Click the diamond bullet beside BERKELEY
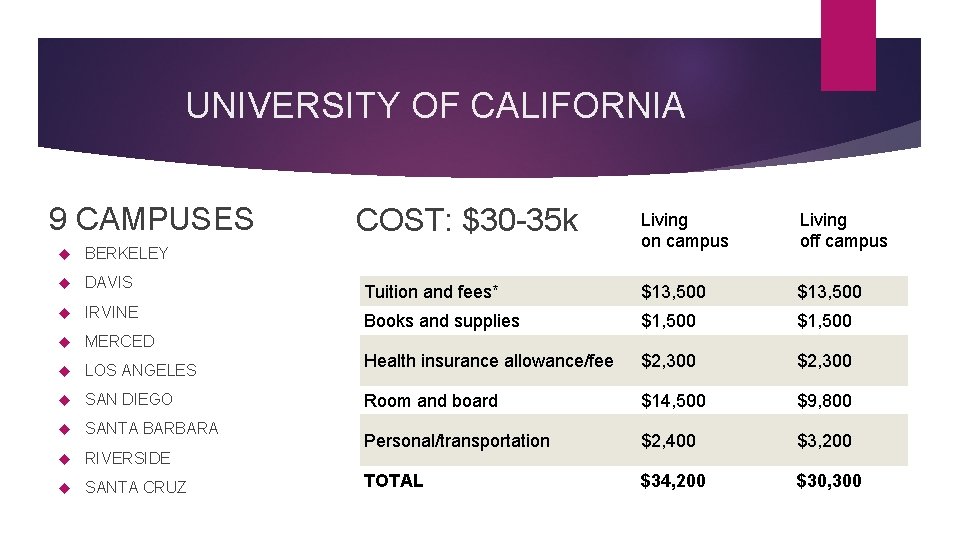960x540 pixels. (x=62, y=254)
